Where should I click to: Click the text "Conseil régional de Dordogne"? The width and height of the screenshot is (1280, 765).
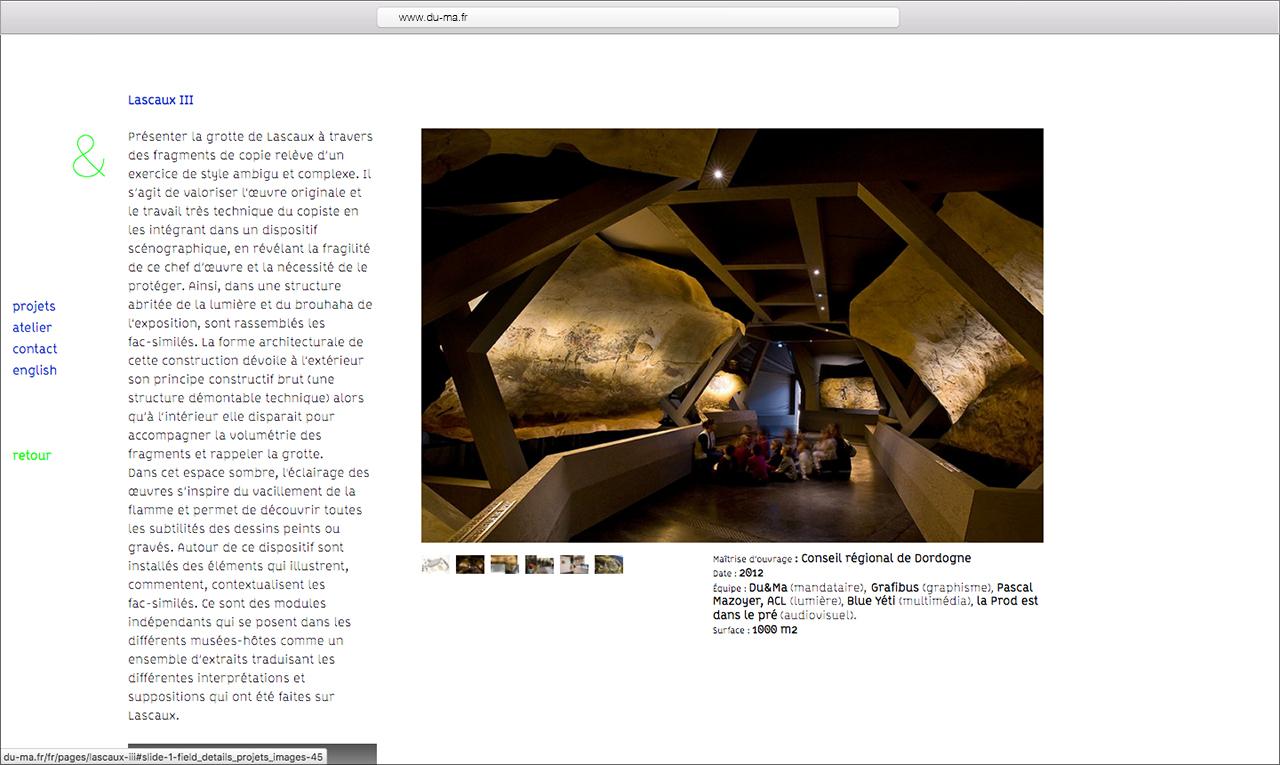coord(886,558)
